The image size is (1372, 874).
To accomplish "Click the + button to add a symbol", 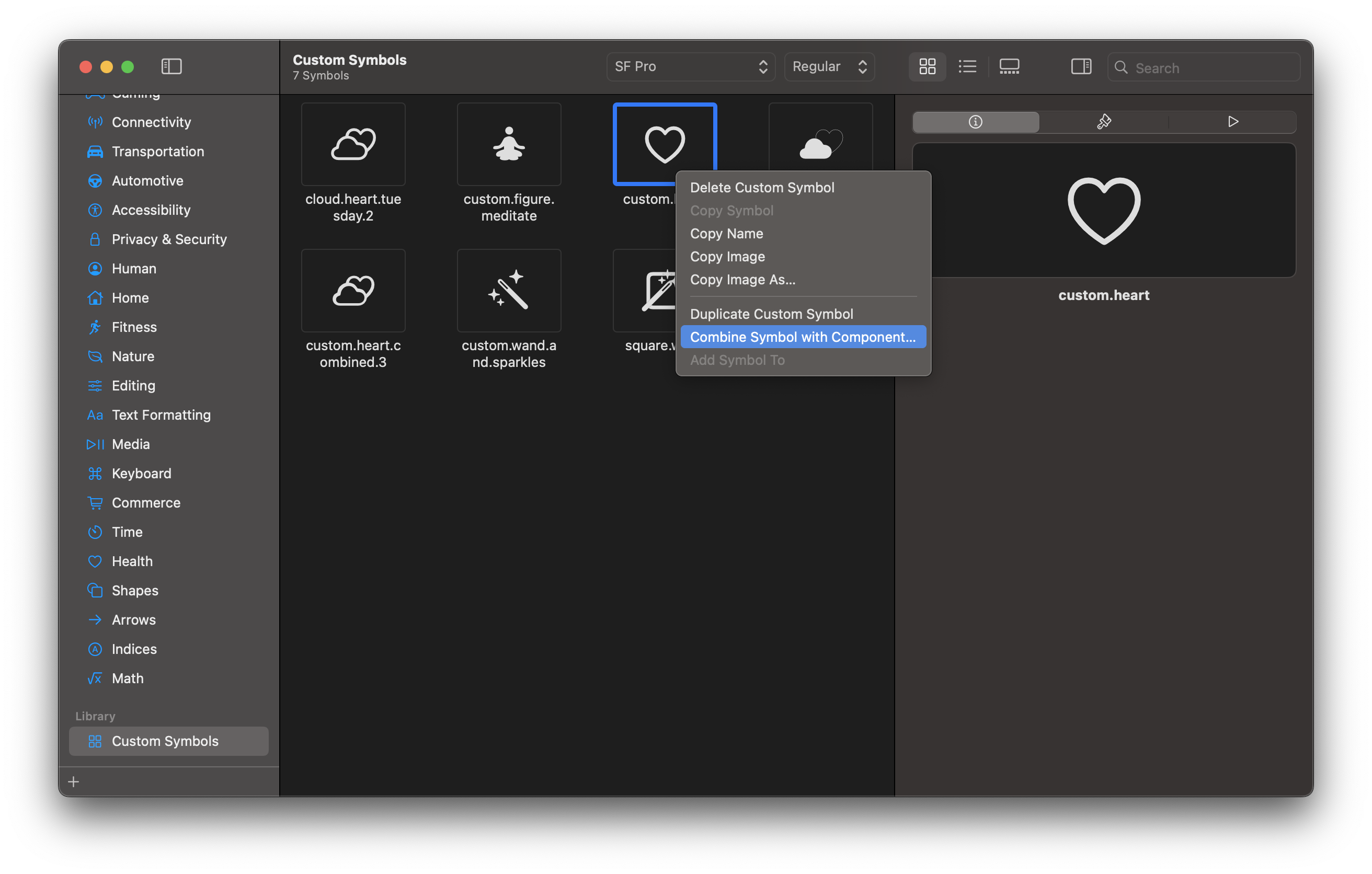I will click(74, 781).
